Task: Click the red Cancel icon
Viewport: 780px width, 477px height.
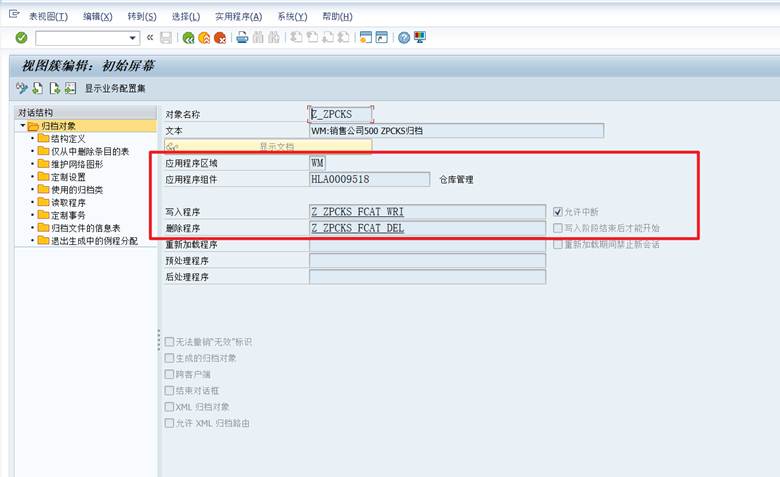Action: [x=220, y=38]
